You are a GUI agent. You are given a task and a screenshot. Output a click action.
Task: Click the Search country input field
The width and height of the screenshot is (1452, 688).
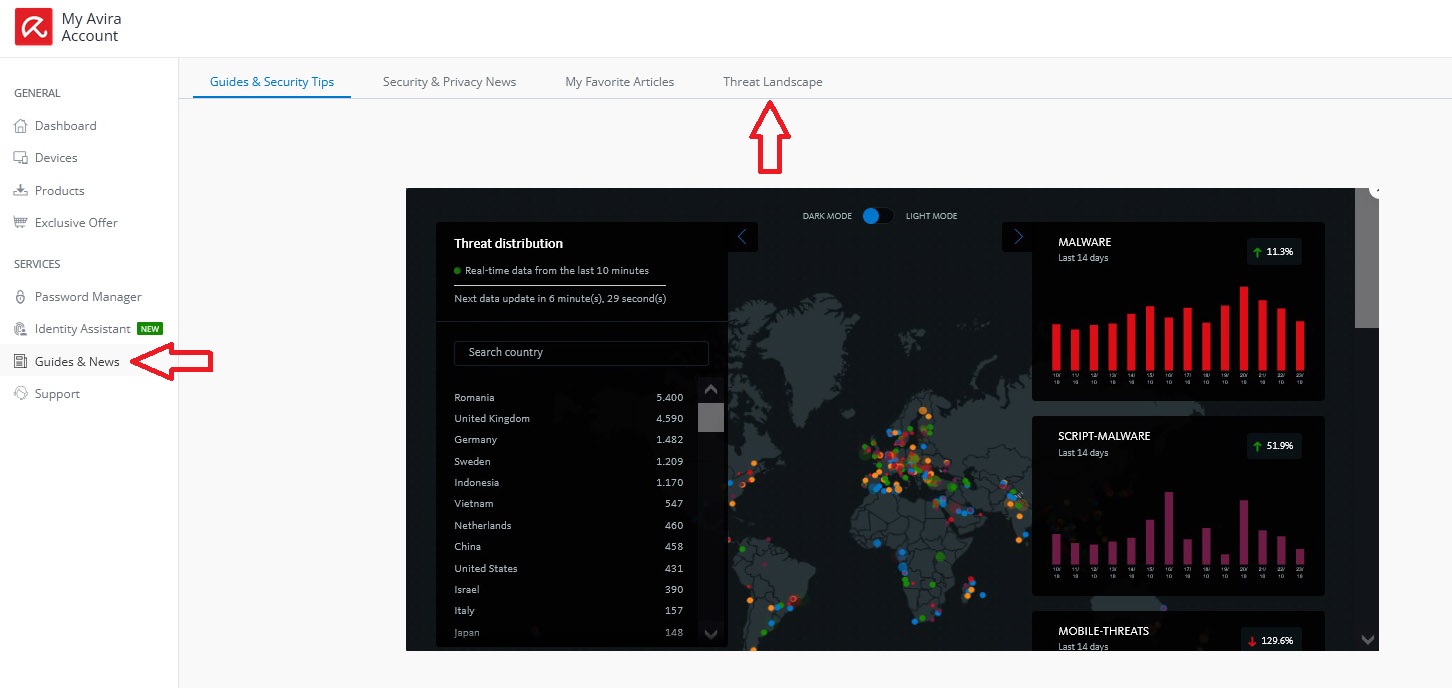click(x=581, y=353)
